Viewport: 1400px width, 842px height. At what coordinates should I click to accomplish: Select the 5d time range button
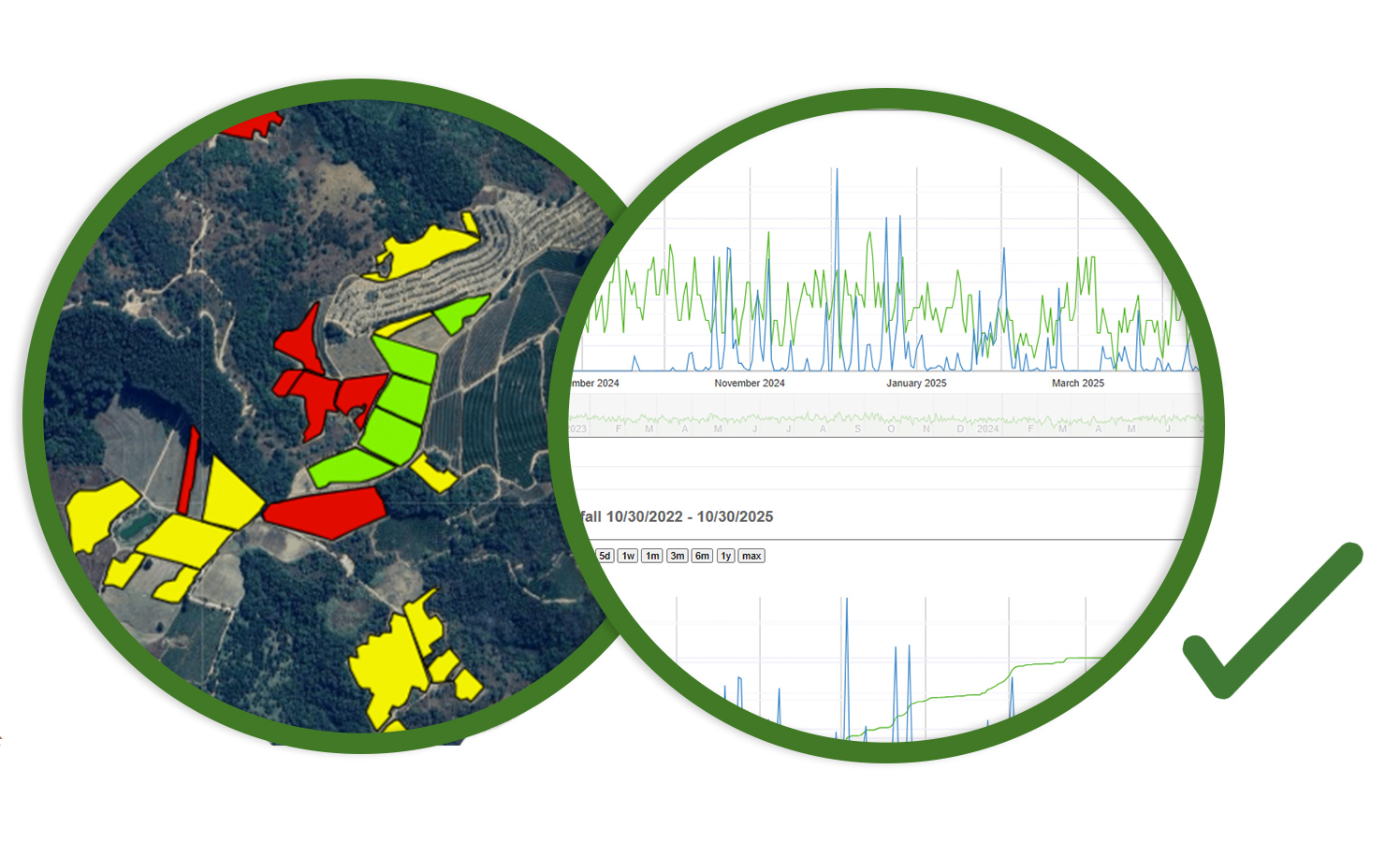605,556
